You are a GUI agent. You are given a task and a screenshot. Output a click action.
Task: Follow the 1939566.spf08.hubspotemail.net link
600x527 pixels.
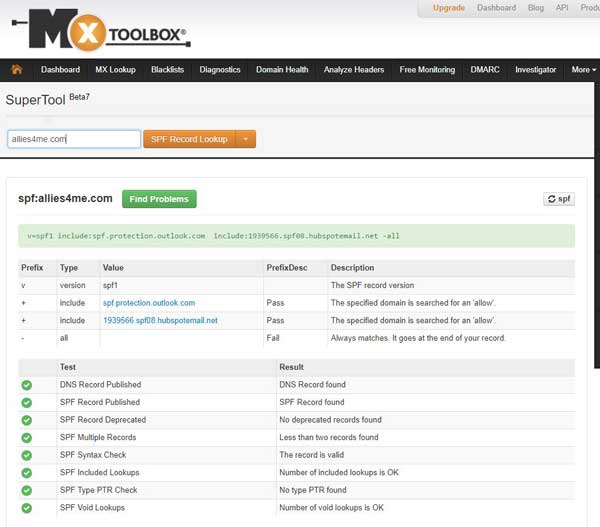pos(160,320)
